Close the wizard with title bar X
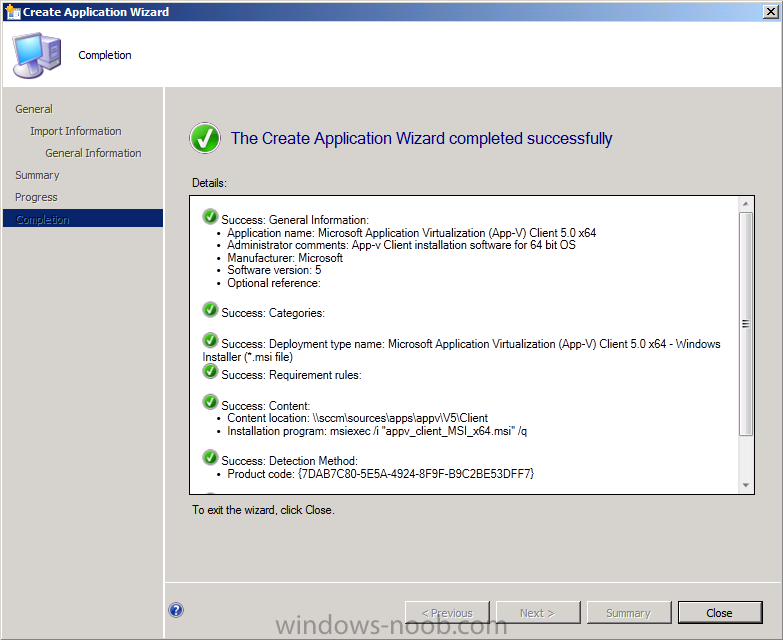The width and height of the screenshot is (783, 640). [x=771, y=11]
